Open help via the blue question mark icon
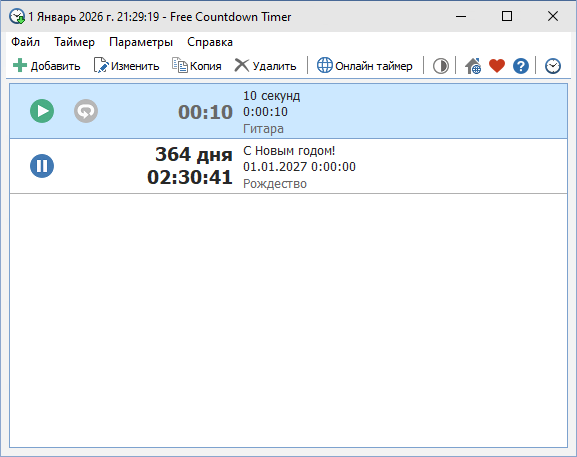 (x=521, y=66)
